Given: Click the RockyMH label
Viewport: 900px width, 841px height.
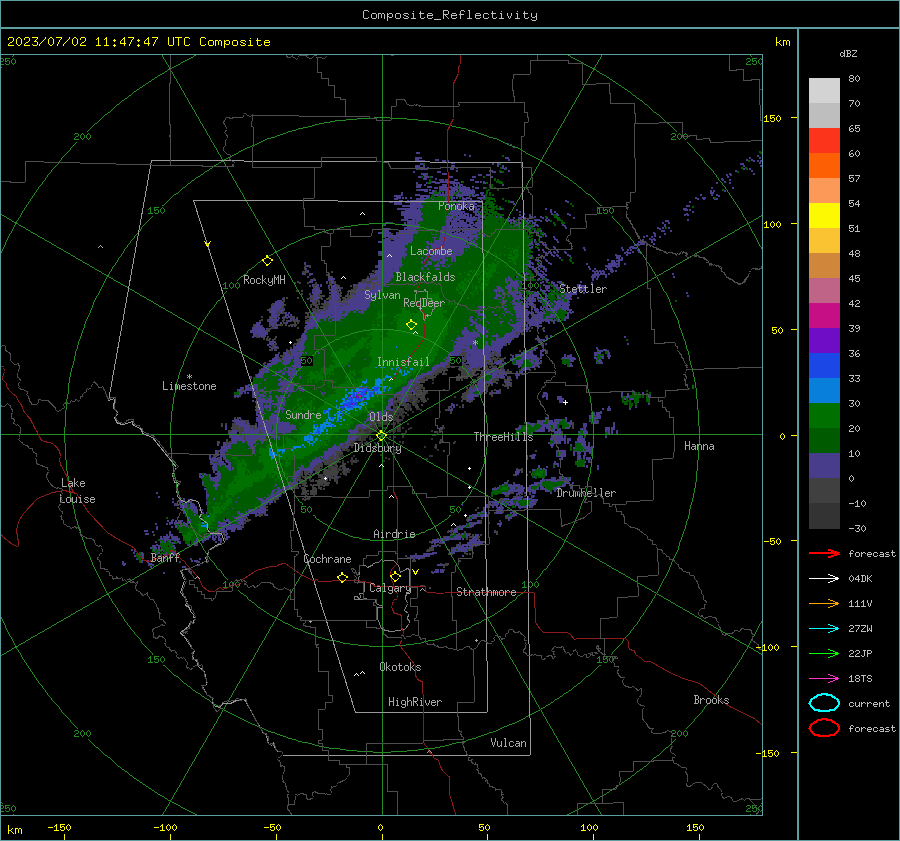Looking at the screenshot, I should tap(264, 280).
